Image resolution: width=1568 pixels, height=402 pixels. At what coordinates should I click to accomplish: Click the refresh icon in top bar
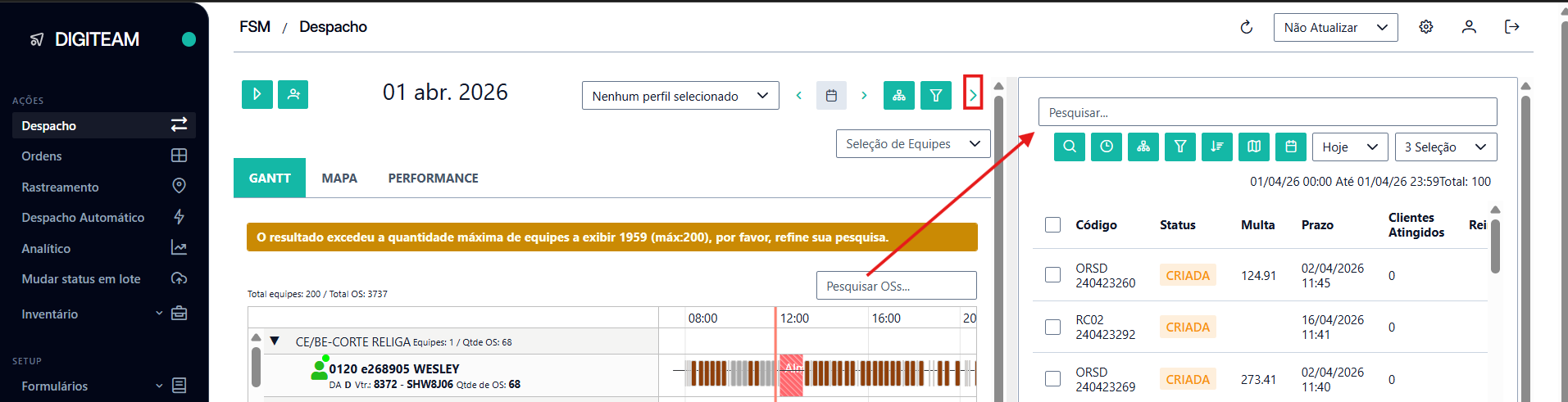pos(1246,27)
